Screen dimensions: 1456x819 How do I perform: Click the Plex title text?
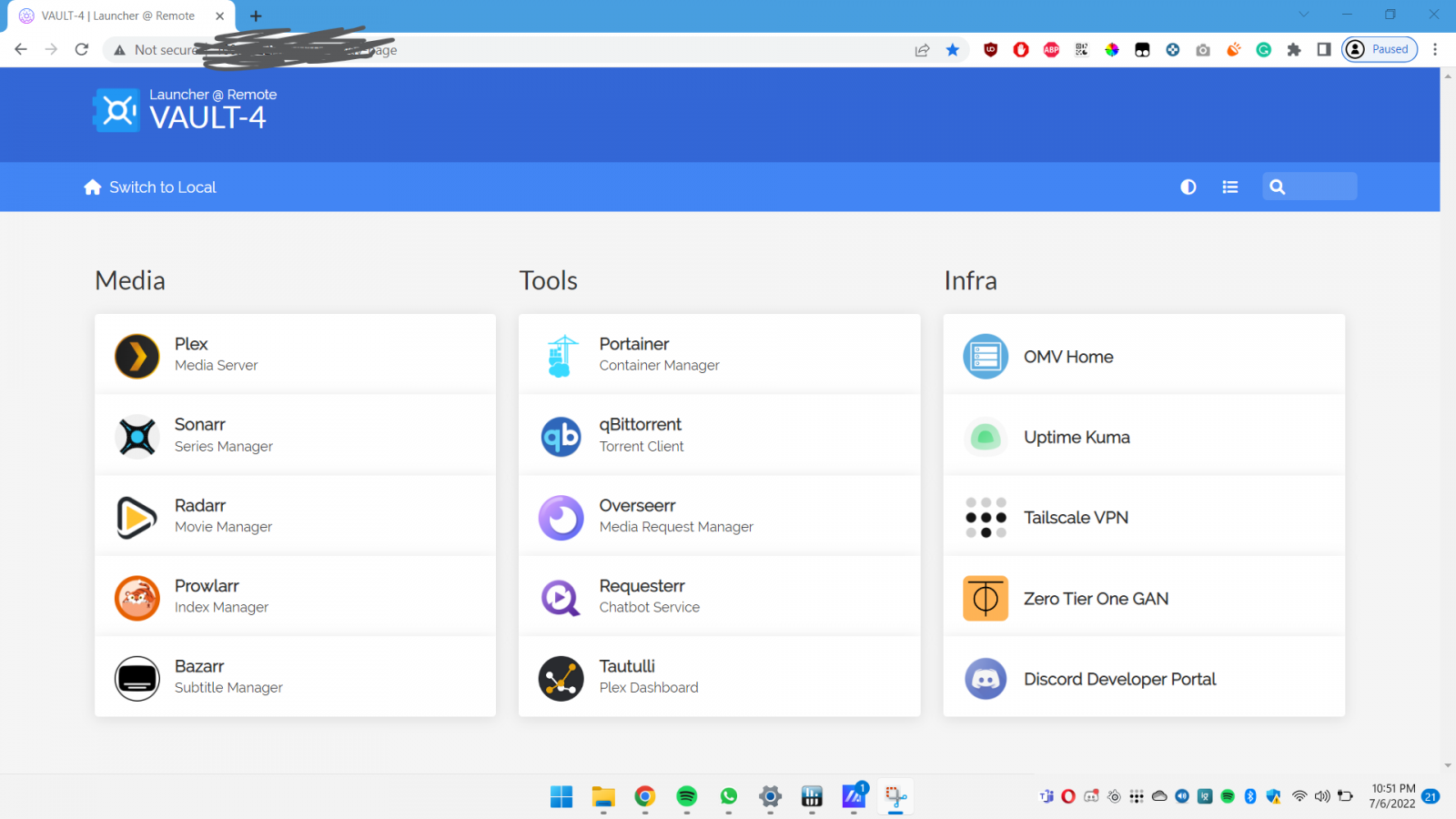pyautogui.click(x=191, y=344)
